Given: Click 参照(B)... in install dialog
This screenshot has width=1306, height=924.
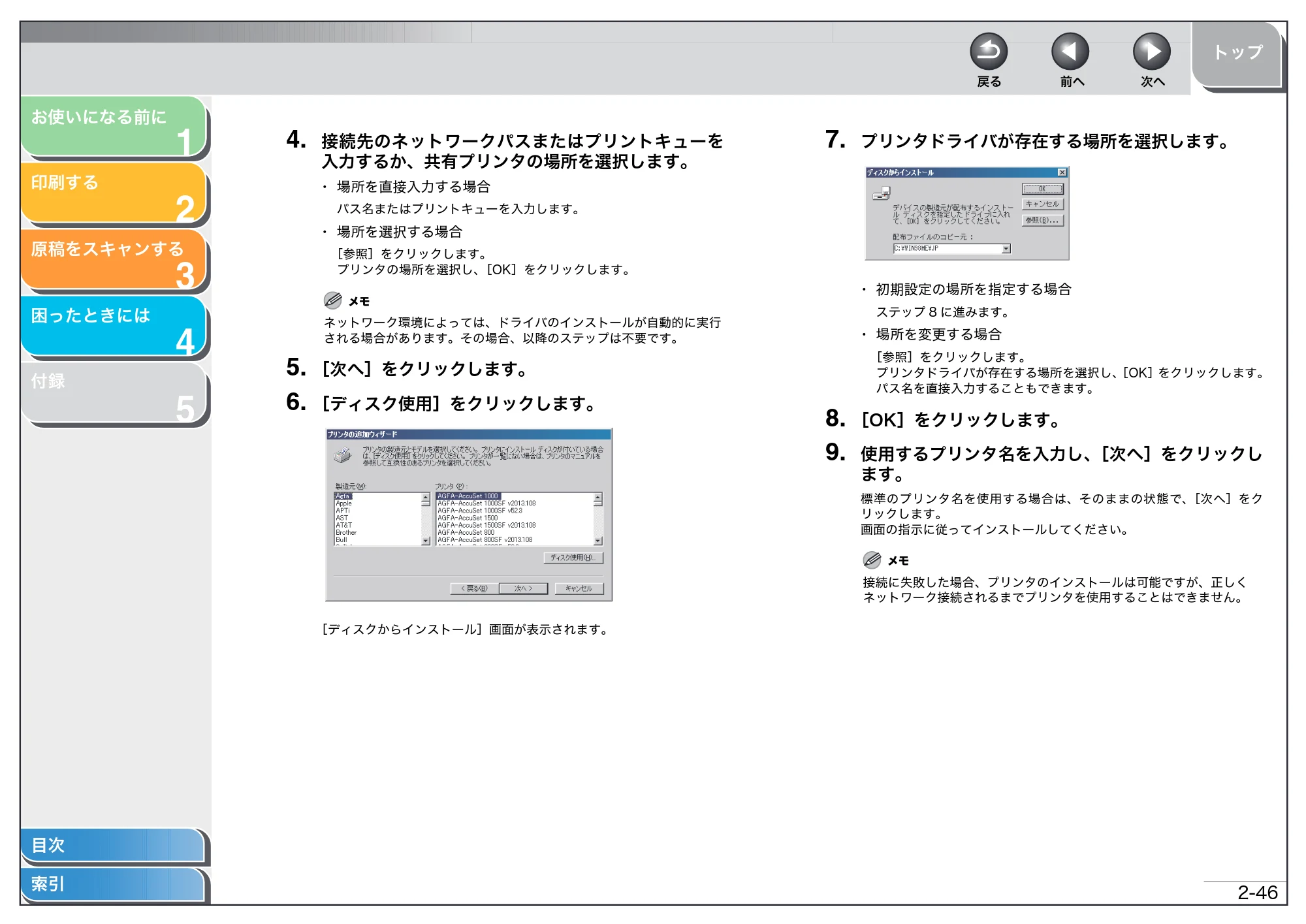Looking at the screenshot, I should pyautogui.click(x=1043, y=221).
